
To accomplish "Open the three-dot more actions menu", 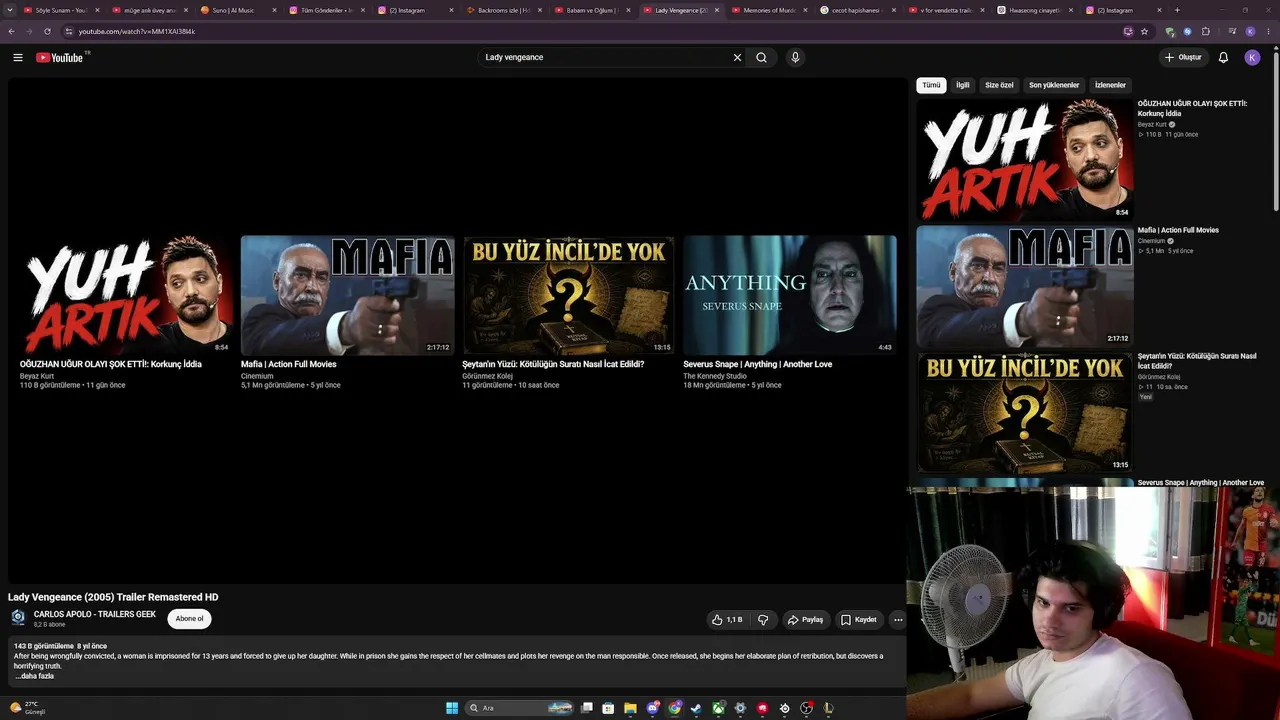I will pyautogui.click(x=898, y=620).
